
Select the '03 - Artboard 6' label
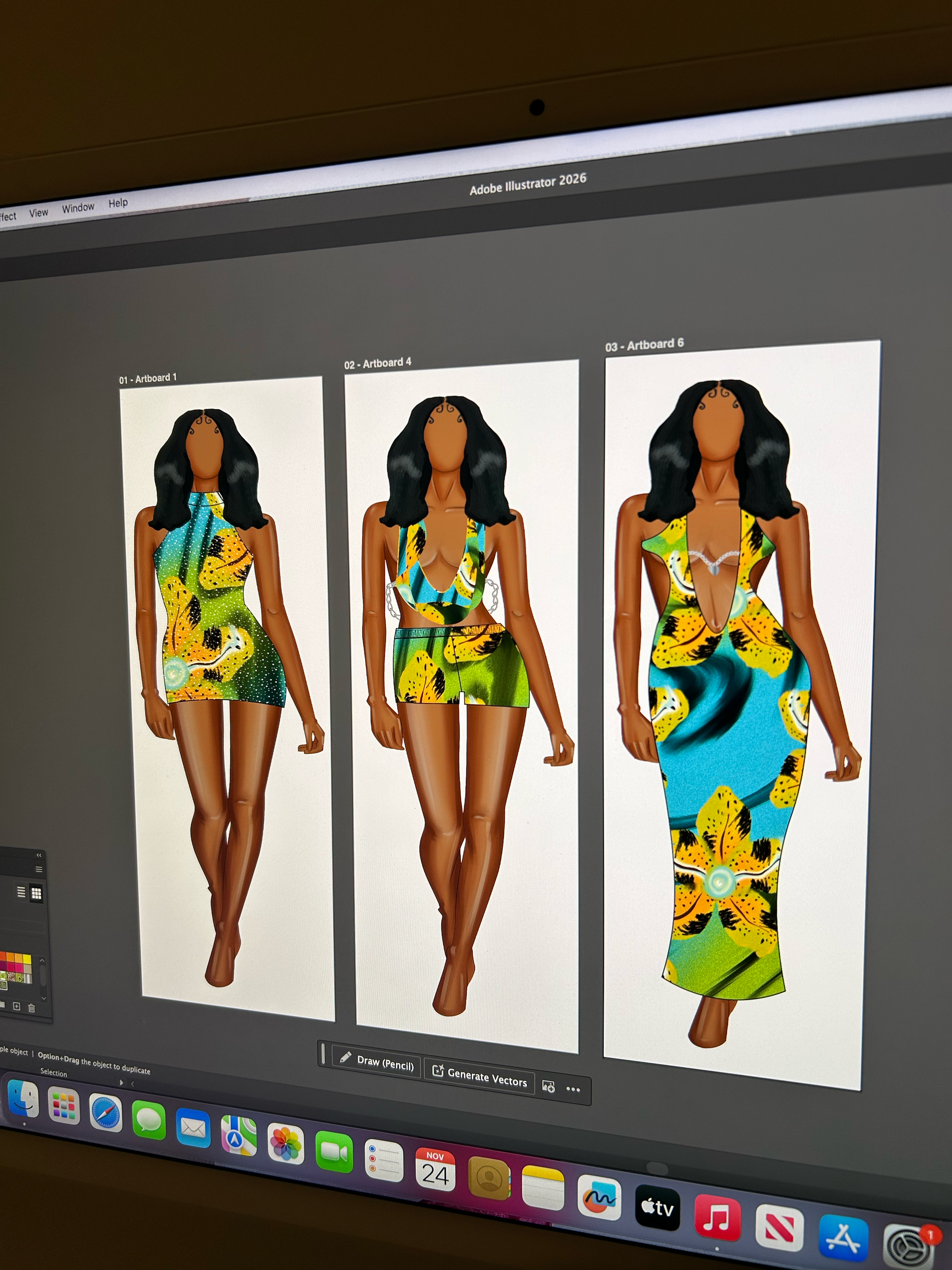pos(644,344)
